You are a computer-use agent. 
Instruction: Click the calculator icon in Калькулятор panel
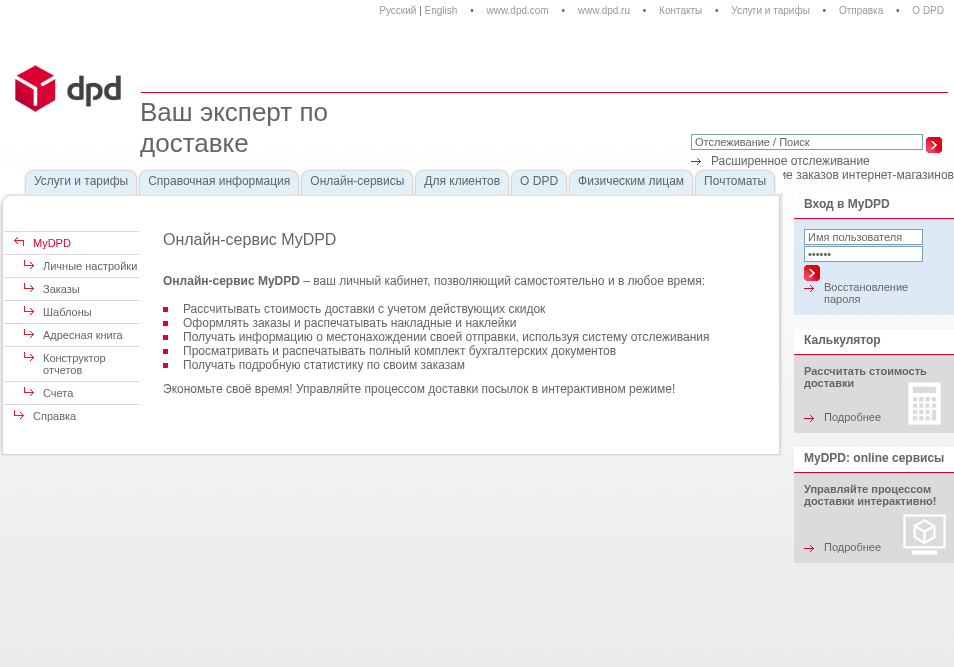(x=924, y=403)
